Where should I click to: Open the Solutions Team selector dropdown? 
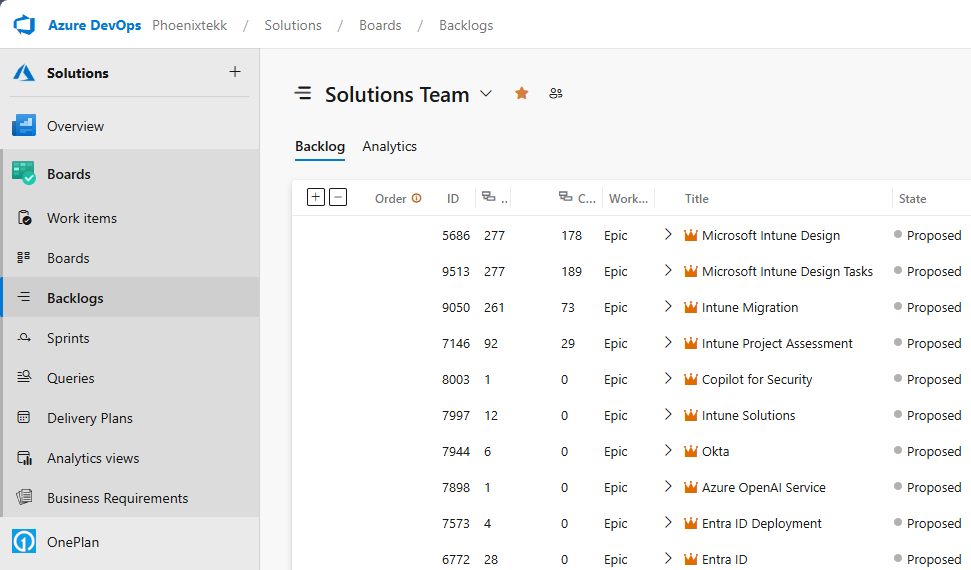tap(486, 94)
